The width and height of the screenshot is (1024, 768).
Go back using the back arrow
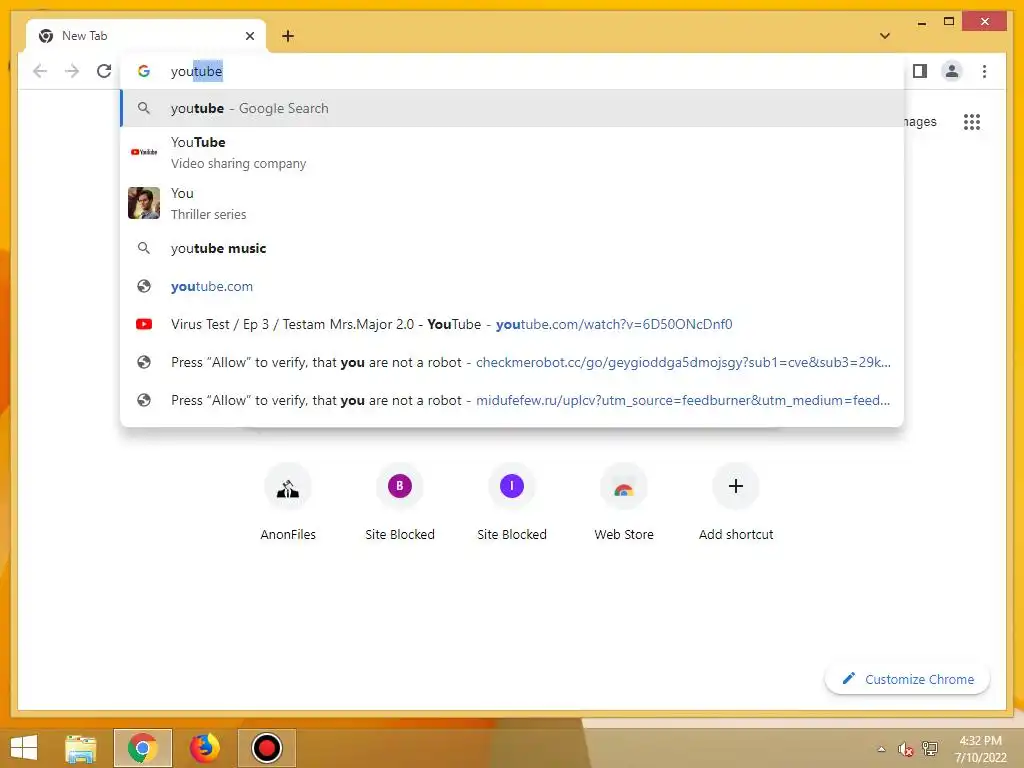[x=40, y=71]
